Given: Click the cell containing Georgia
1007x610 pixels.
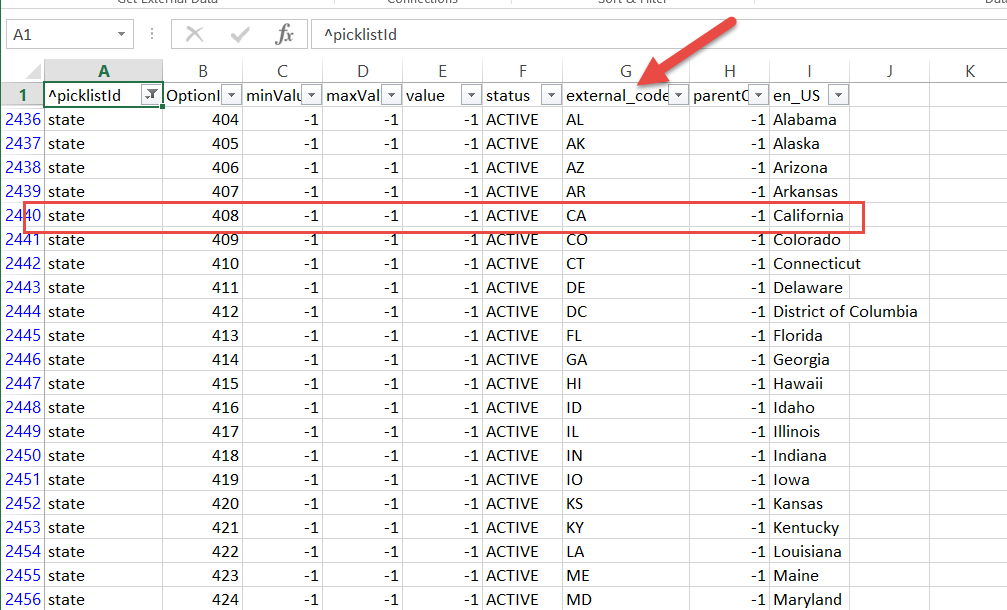Looking at the screenshot, I should pyautogui.click(x=809, y=360).
